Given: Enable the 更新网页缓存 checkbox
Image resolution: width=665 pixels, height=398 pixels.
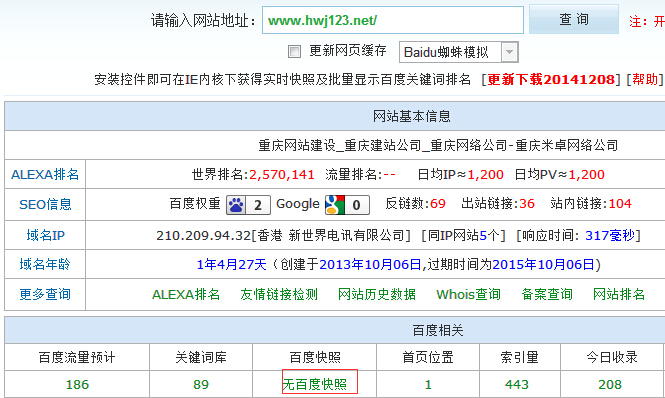Looking at the screenshot, I should click(x=294, y=52).
